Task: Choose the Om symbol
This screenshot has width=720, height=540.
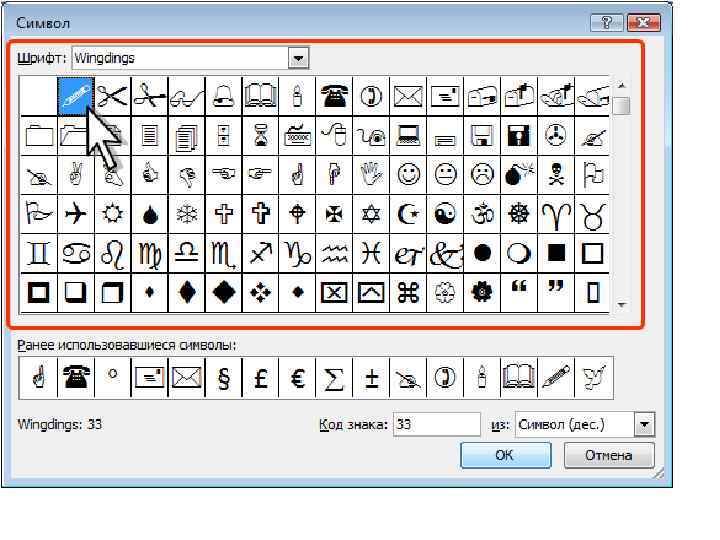Action: click(482, 214)
